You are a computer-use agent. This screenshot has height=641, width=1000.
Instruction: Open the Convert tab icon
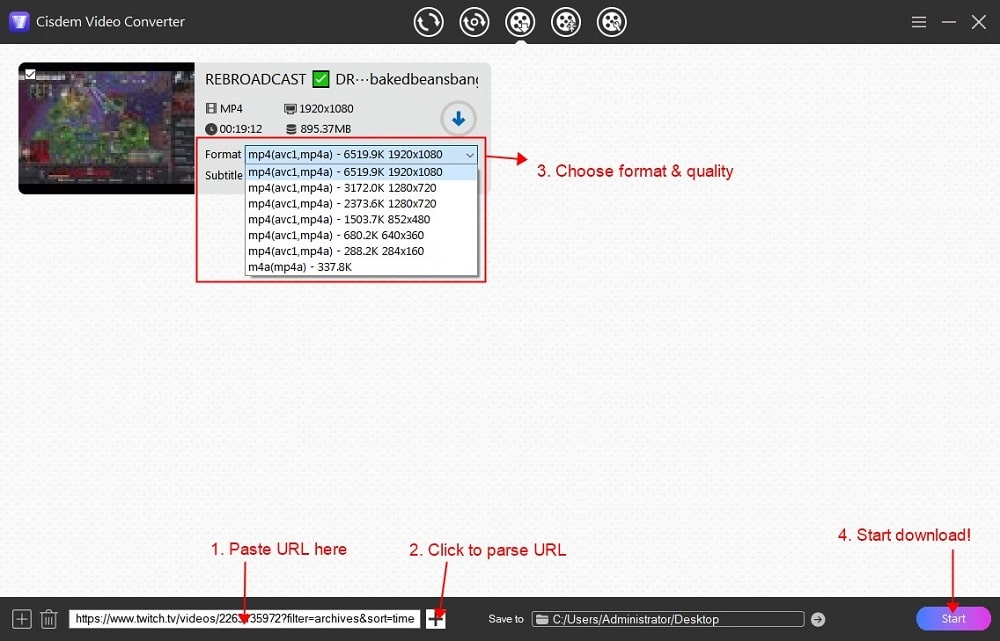[x=428, y=21]
